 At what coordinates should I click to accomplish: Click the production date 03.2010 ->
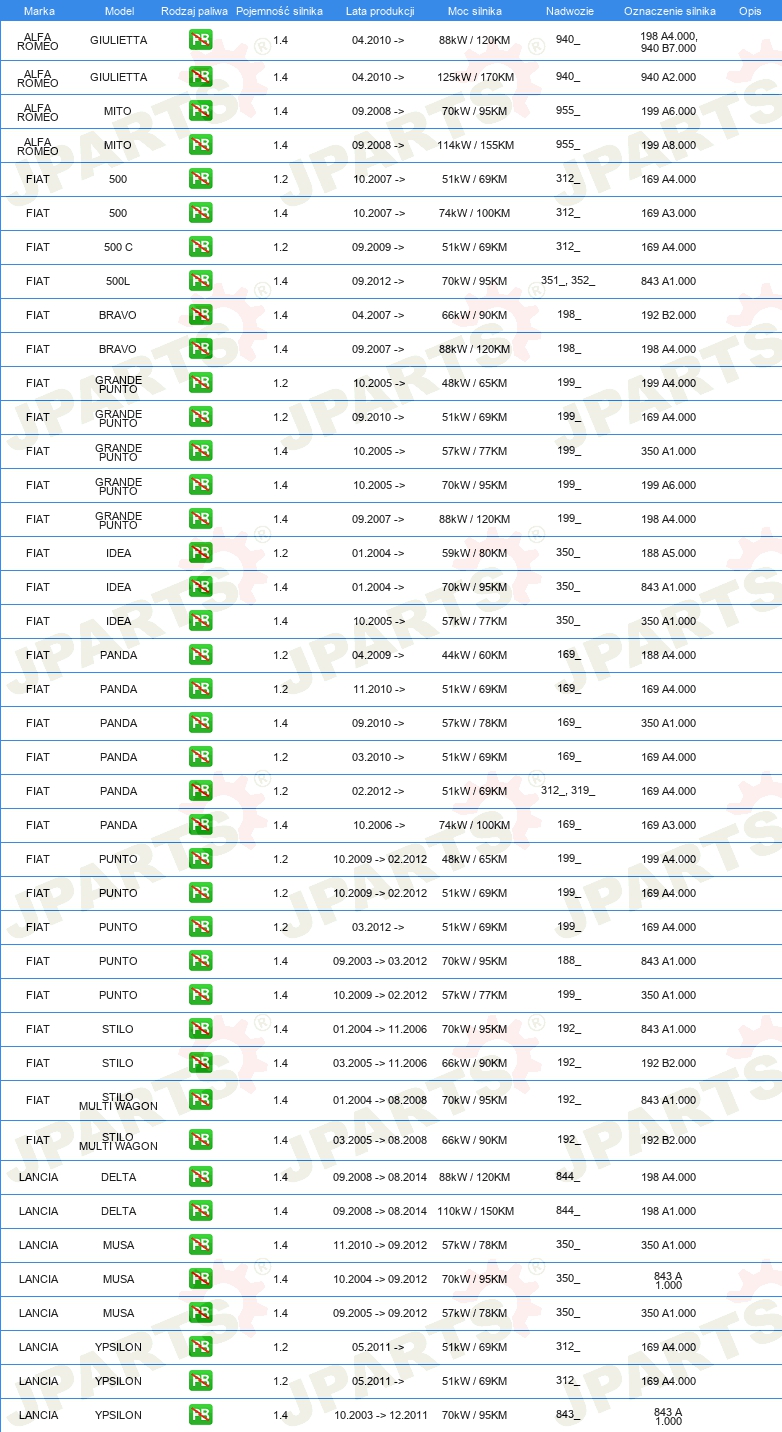pos(379,757)
